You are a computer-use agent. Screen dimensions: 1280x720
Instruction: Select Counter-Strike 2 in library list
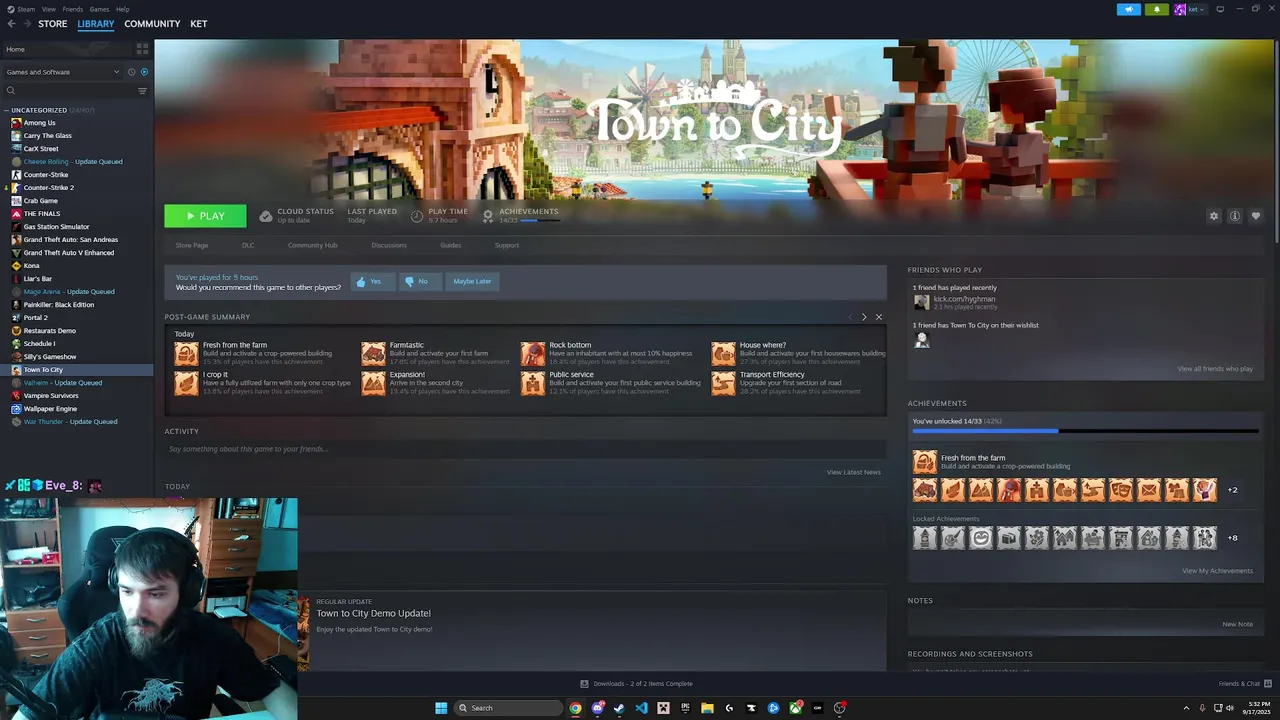tap(48, 187)
